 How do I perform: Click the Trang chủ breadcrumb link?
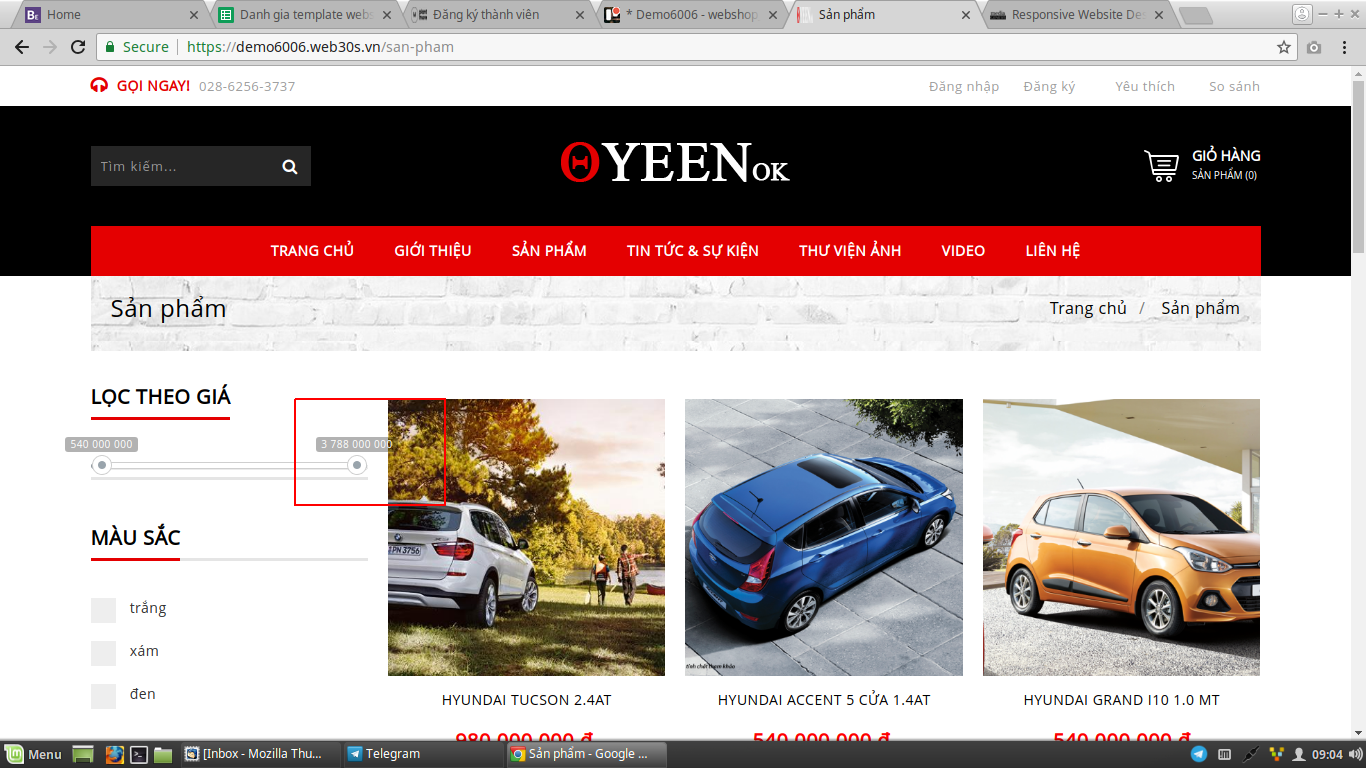(1088, 309)
